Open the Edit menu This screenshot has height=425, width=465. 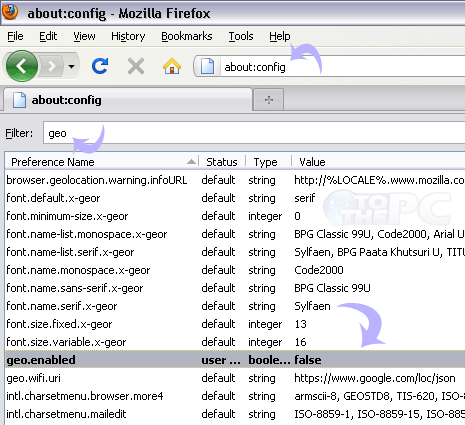[x=48, y=36]
